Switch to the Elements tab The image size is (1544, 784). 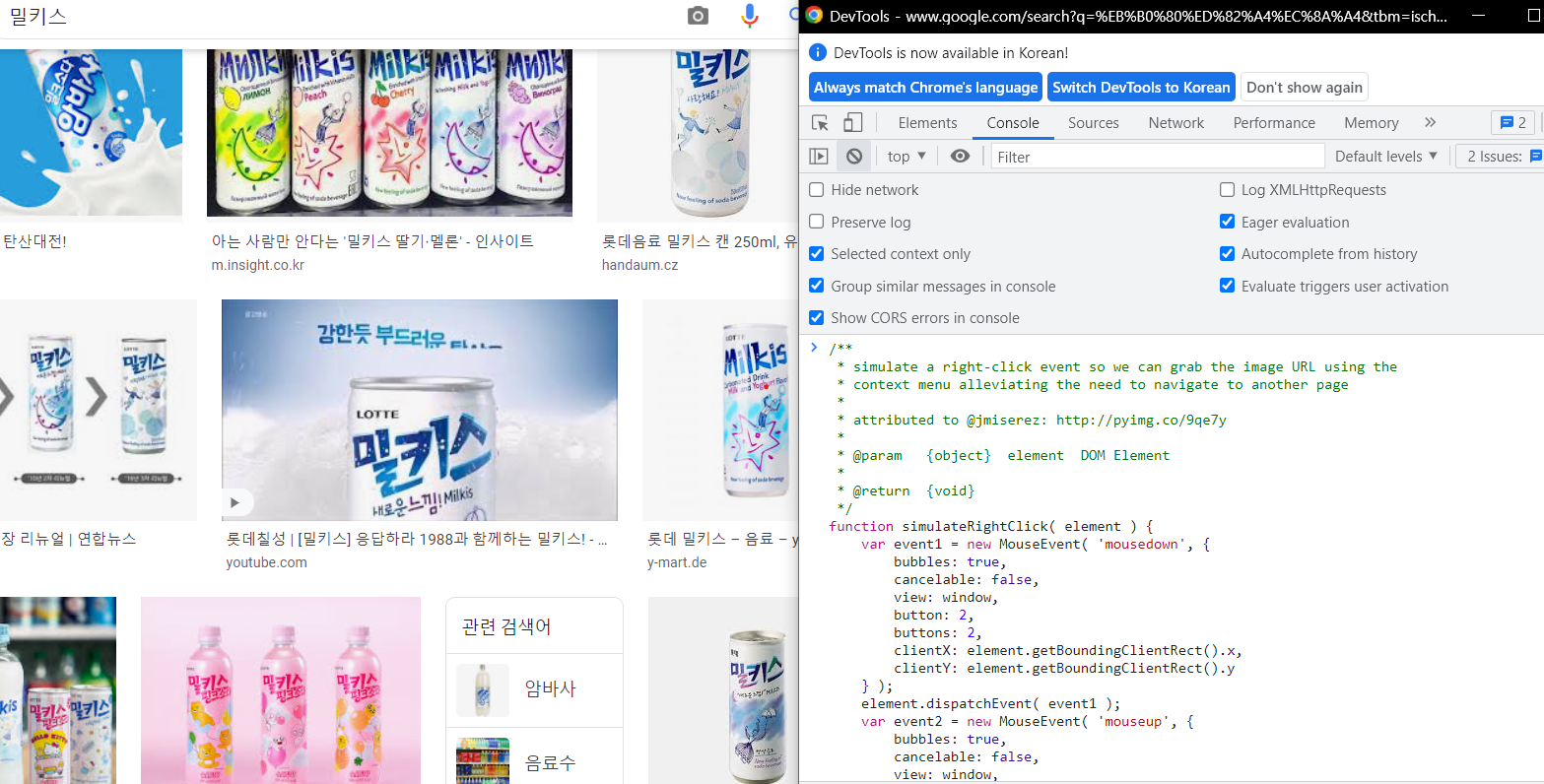927,122
